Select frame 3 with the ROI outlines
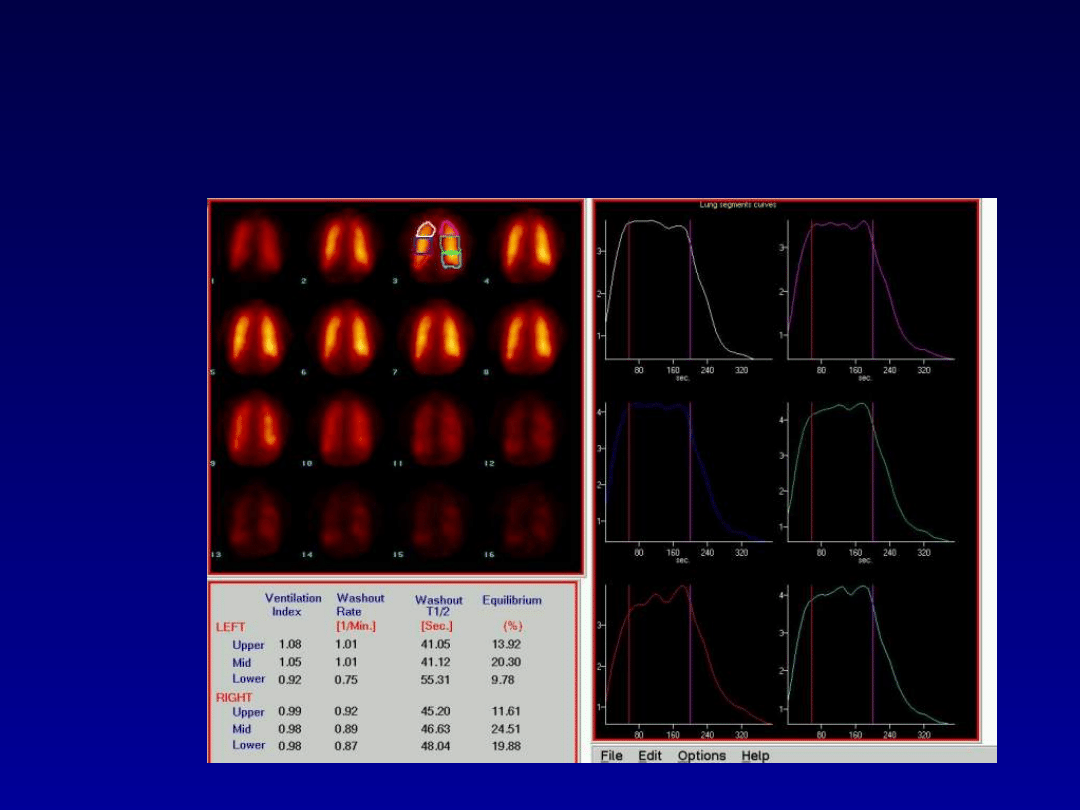Image resolution: width=1080 pixels, height=810 pixels. 438,248
